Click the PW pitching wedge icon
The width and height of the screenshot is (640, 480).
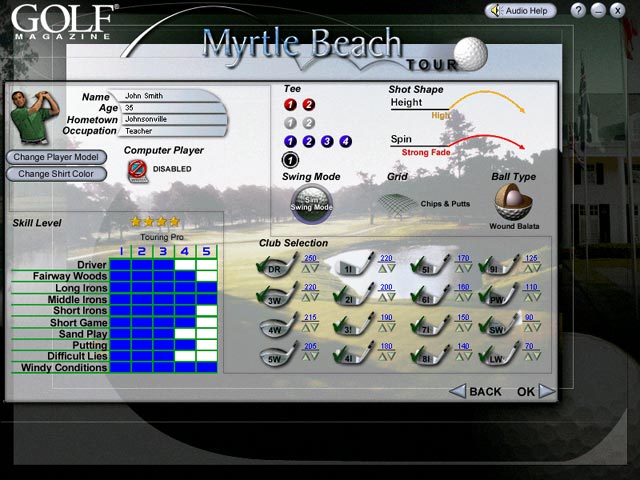[499, 295]
